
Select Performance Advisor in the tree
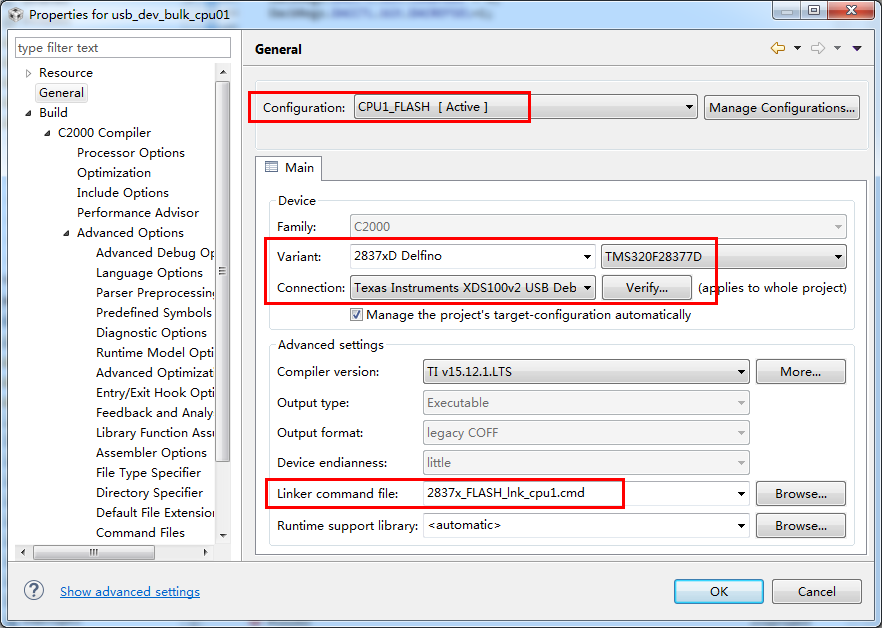tap(138, 213)
